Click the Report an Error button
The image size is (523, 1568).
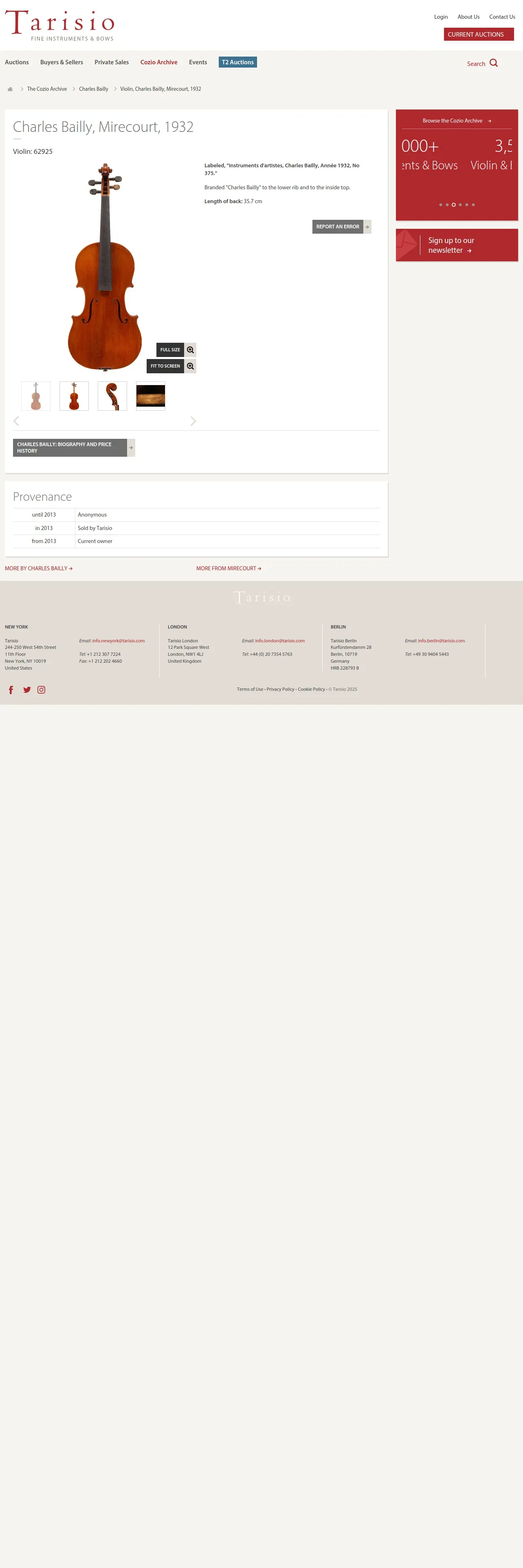coord(338,226)
